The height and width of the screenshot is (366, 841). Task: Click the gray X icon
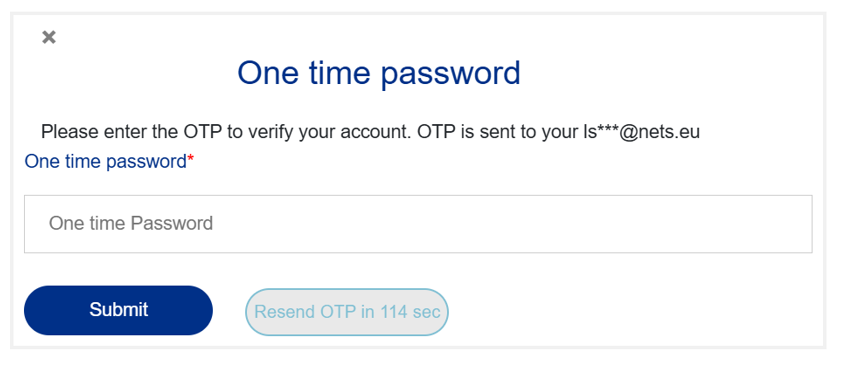pos(49,37)
